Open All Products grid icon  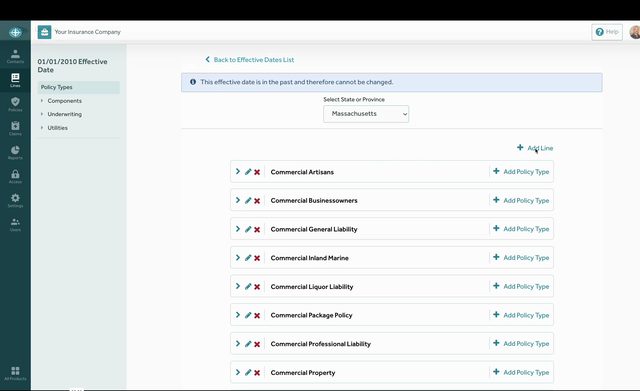pos(15,373)
